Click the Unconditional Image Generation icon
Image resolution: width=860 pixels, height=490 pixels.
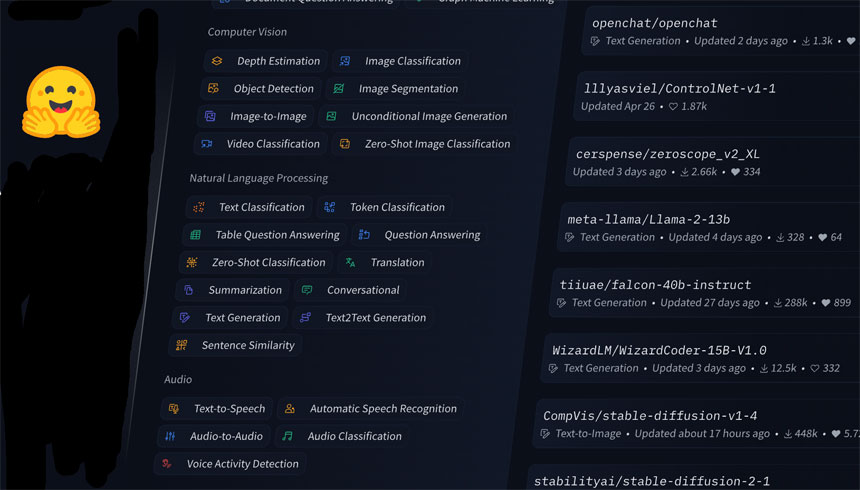[x=331, y=116]
